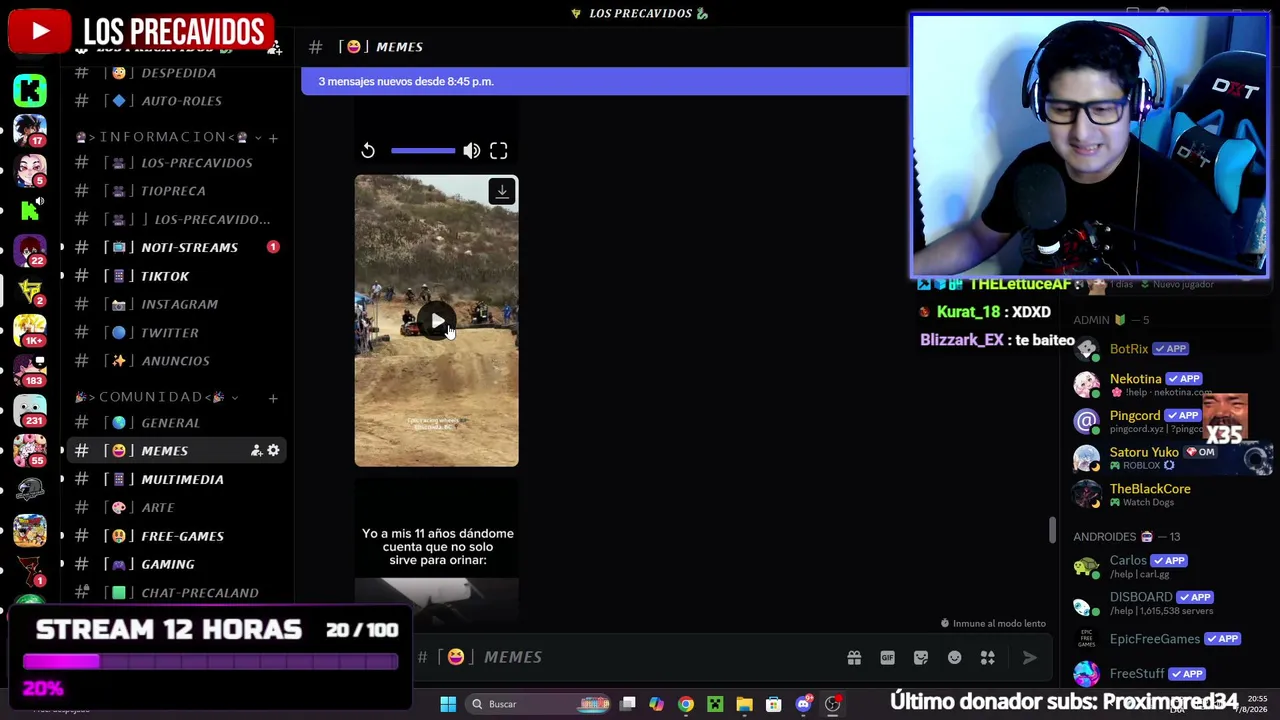The width and height of the screenshot is (1280, 720).
Task: Open the server with 183 notifications
Action: tap(30, 370)
